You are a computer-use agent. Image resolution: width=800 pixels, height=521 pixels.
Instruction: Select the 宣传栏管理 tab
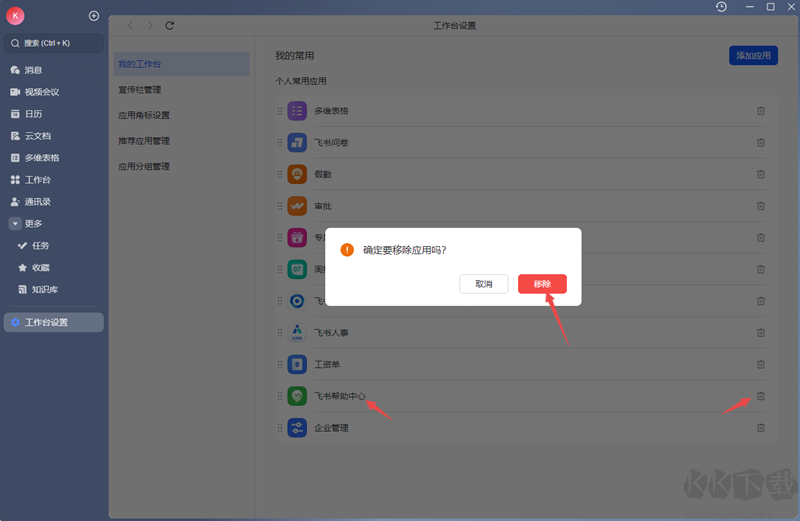tap(181, 89)
